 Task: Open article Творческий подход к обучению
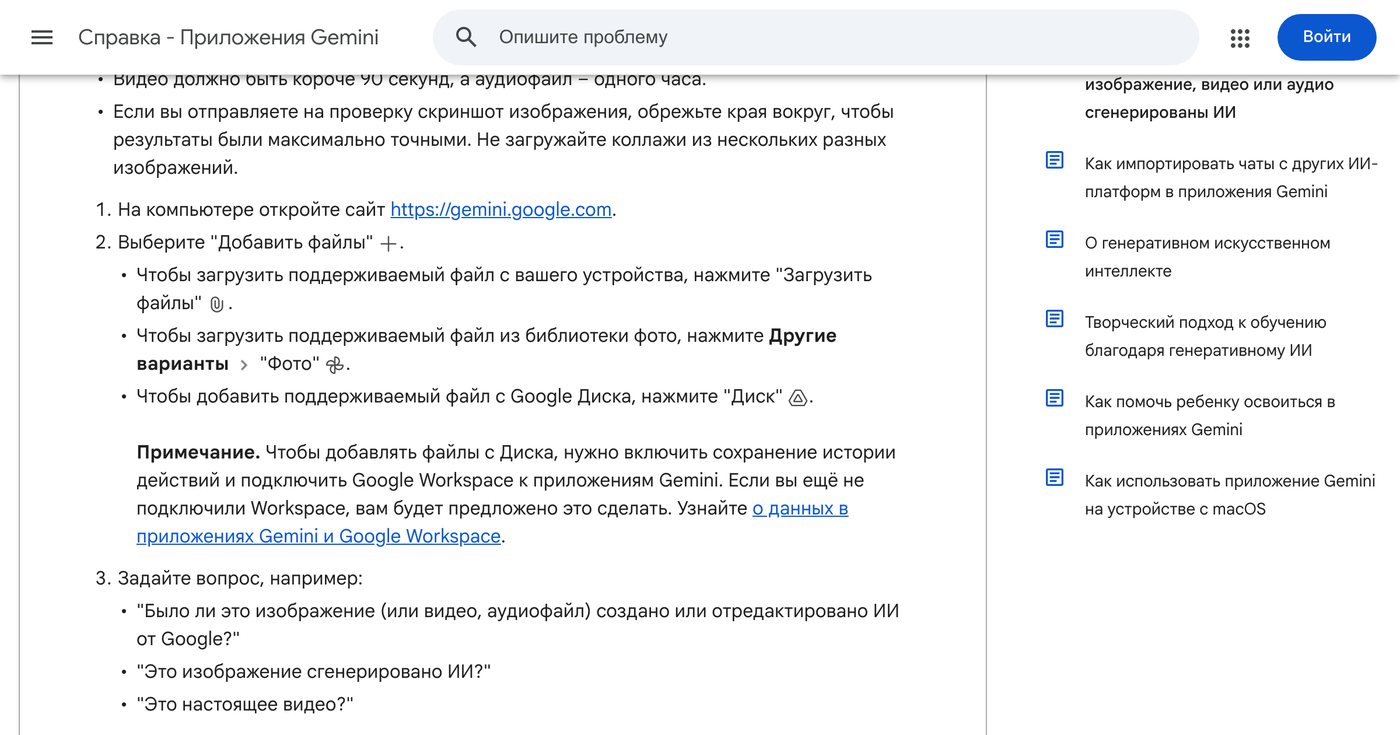click(x=1205, y=336)
